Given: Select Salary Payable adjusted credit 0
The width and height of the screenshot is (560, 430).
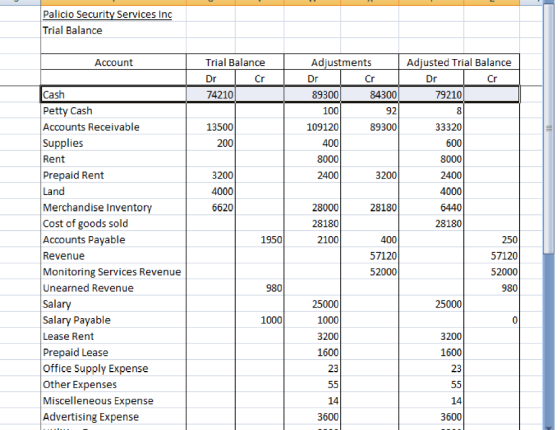Looking at the screenshot, I should pyautogui.click(x=492, y=320).
